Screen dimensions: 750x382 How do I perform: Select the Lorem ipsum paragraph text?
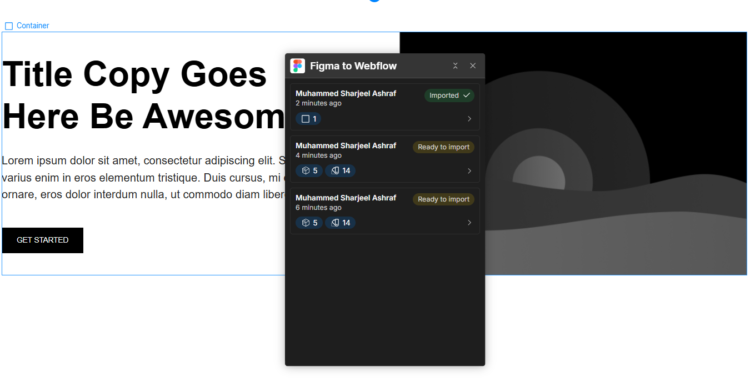[143, 177]
